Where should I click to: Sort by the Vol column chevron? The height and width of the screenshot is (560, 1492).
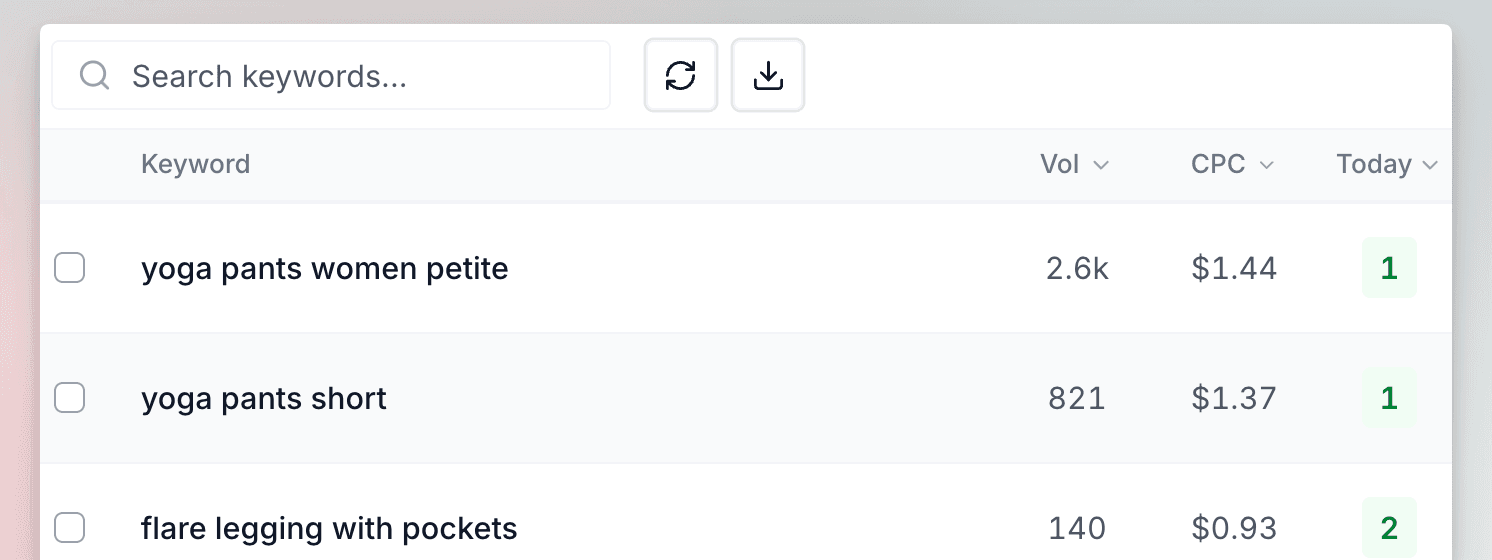tap(1101, 165)
